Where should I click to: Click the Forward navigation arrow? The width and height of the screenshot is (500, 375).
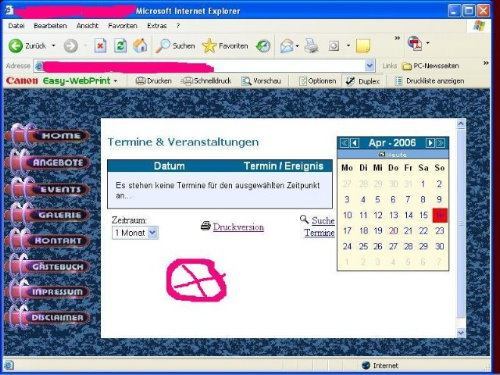70,46
